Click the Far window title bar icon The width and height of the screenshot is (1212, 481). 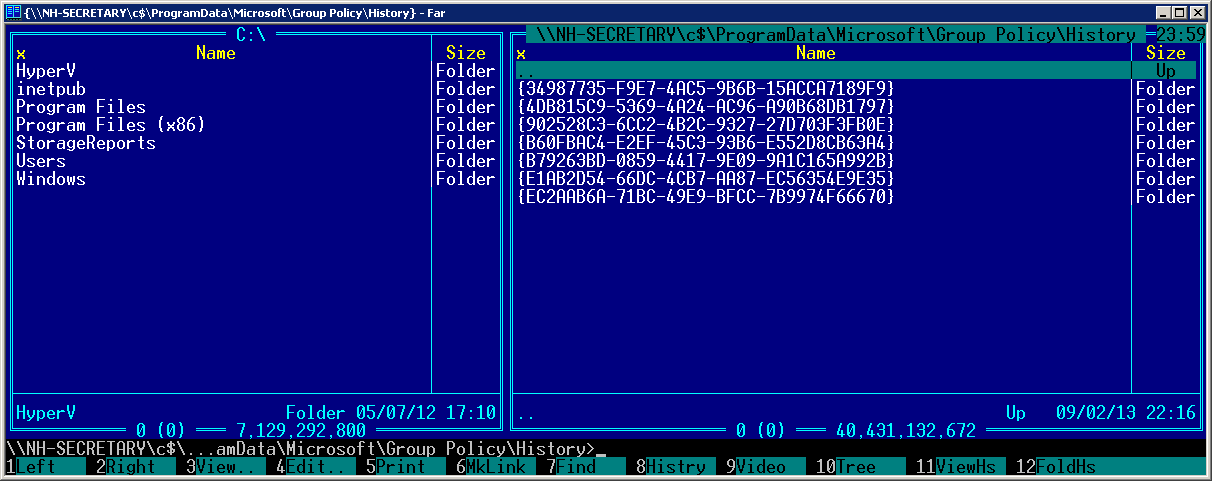11,12
